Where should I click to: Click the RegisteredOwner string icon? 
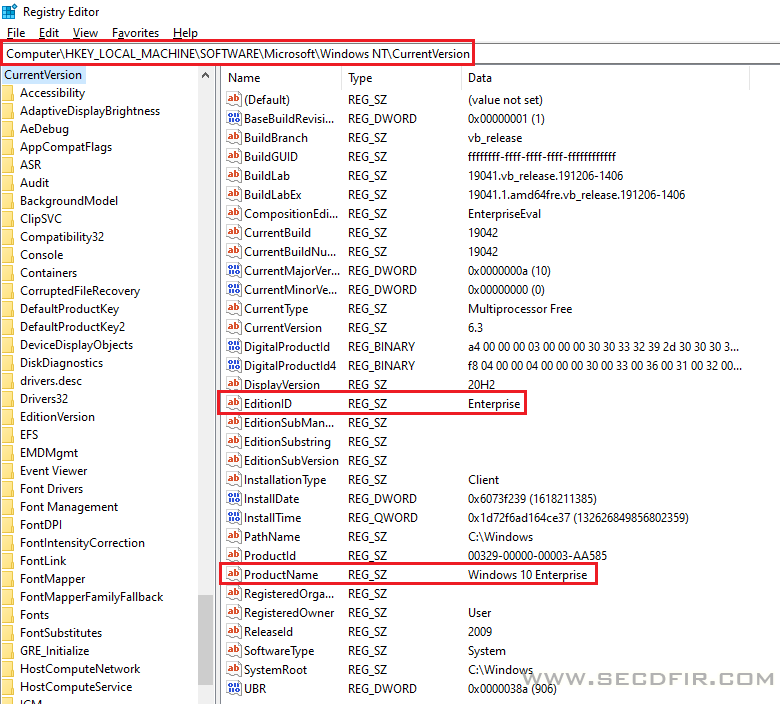pyautogui.click(x=234, y=612)
